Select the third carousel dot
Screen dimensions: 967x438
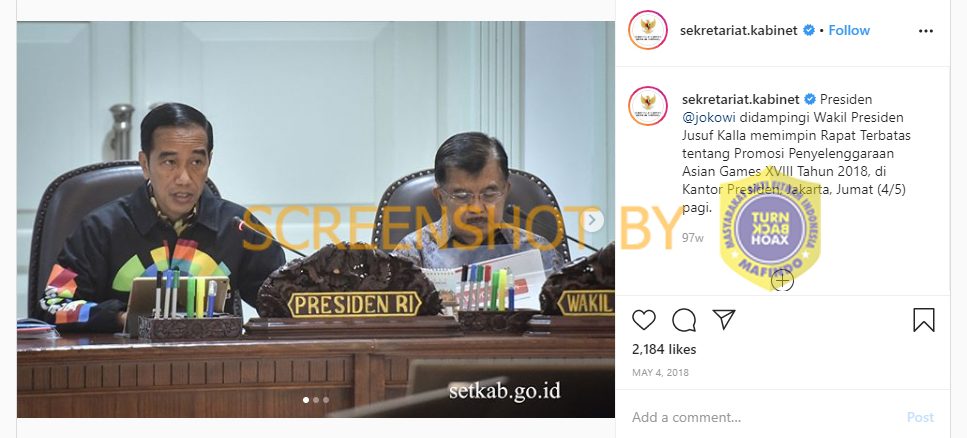pyautogui.click(x=326, y=400)
